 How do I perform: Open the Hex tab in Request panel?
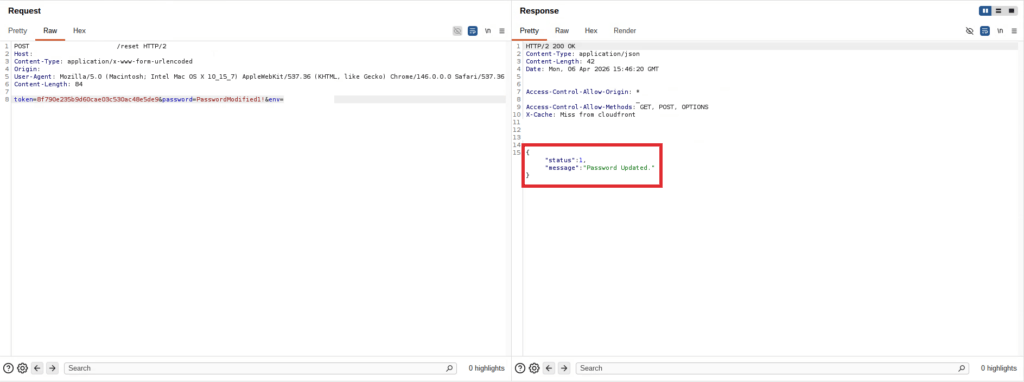click(79, 31)
